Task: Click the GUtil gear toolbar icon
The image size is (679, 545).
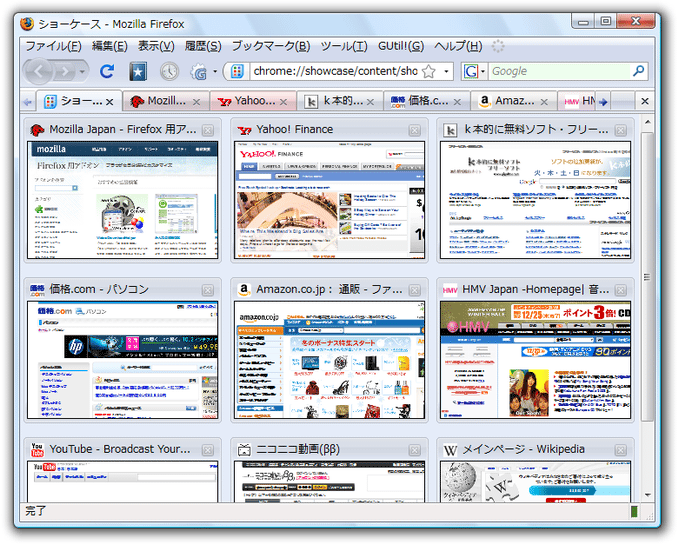Action: tap(199, 72)
